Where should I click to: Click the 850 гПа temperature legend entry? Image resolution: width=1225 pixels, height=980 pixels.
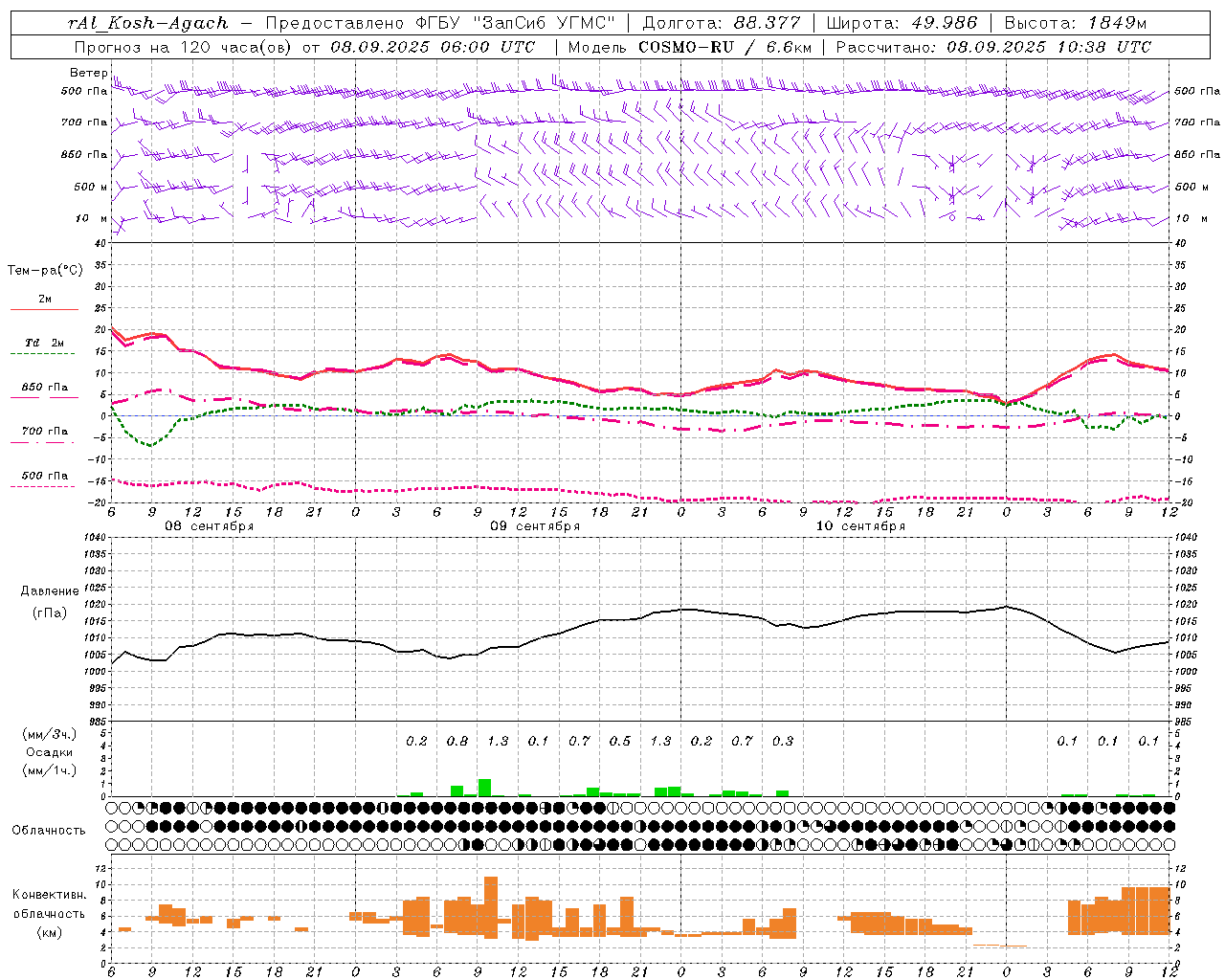pyautogui.click(x=44, y=388)
